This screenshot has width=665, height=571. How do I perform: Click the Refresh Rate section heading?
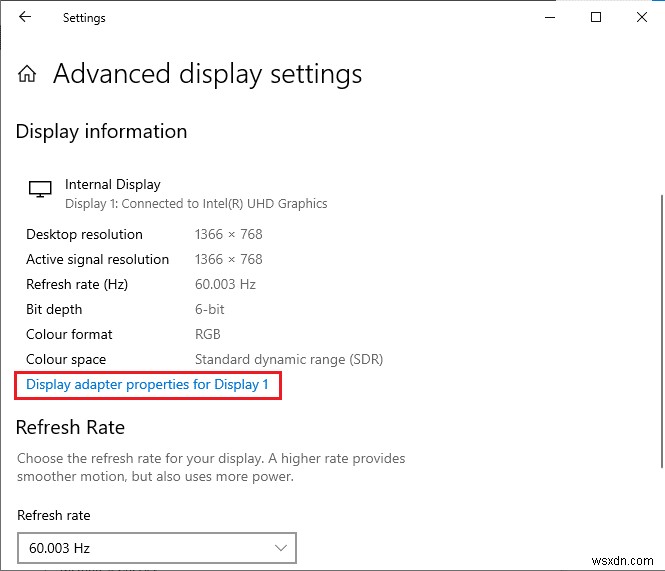(x=70, y=427)
